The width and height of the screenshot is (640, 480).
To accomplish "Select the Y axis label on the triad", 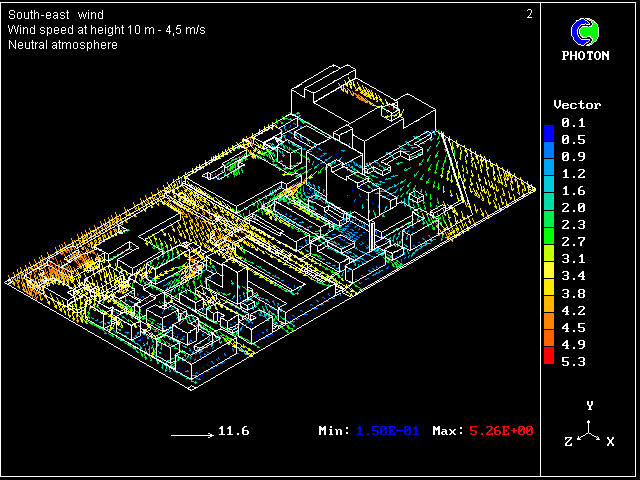I will 590,405.
